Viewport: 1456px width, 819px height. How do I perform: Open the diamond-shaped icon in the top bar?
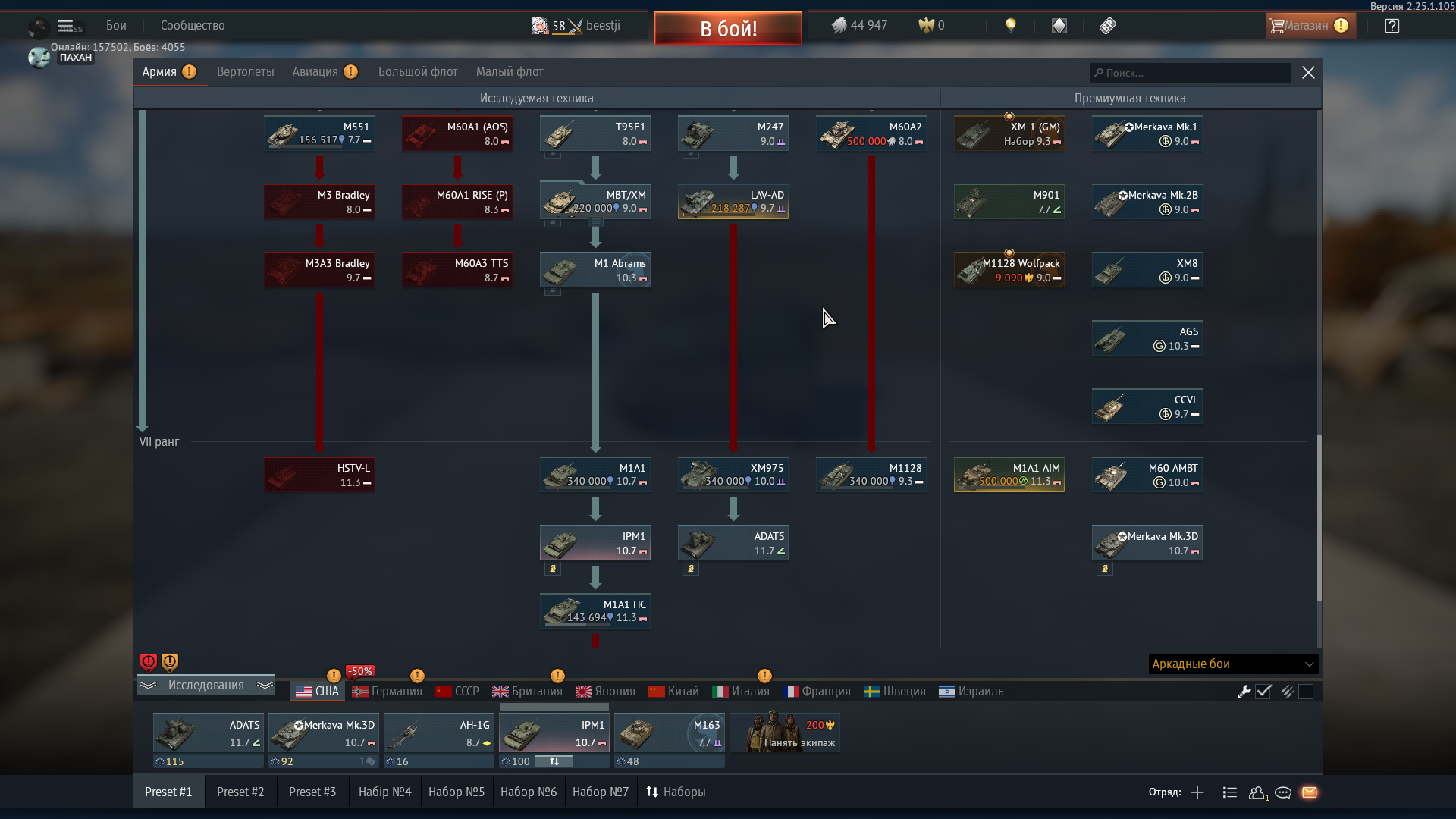(x=1059, y=26)
